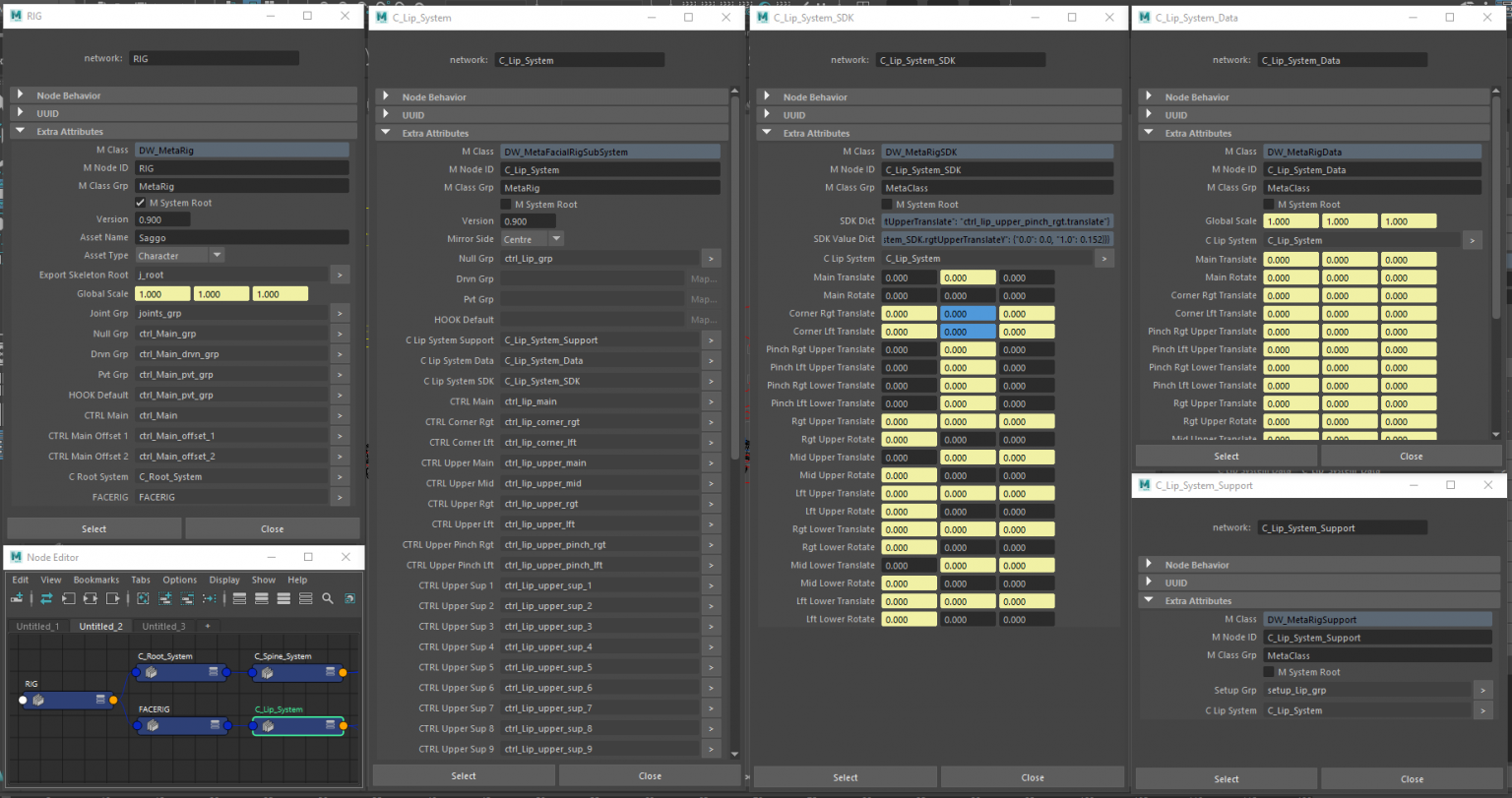Click Close in C_Lip_System_Support window
This screenshot has width=1512, height=798.
point(1412,779)
